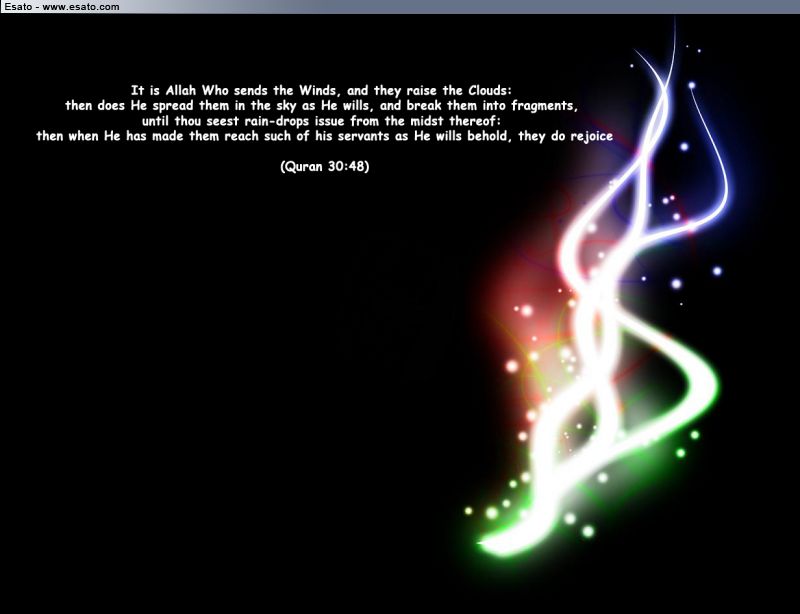The image size is (800, 614).
Task: Click the 'Esato - www.esato.com' title text
Action: click(62, 7)
